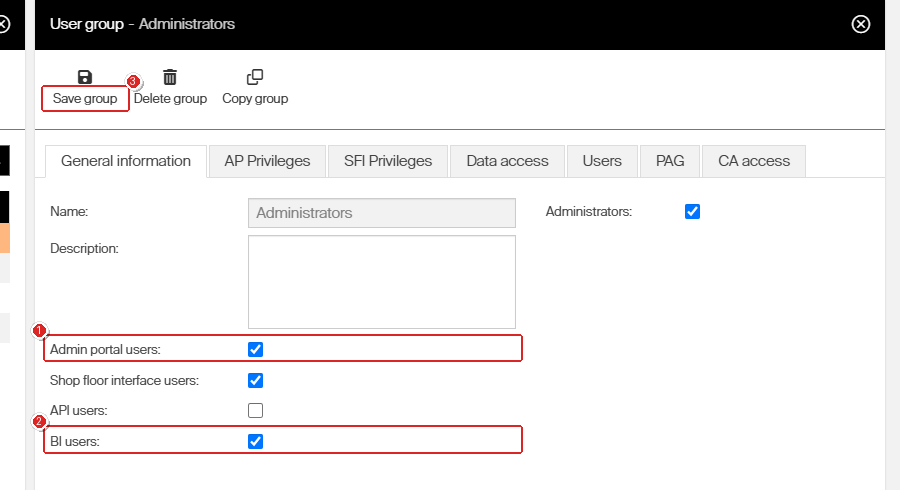Enable the API users checkbox

coord(255,411)
